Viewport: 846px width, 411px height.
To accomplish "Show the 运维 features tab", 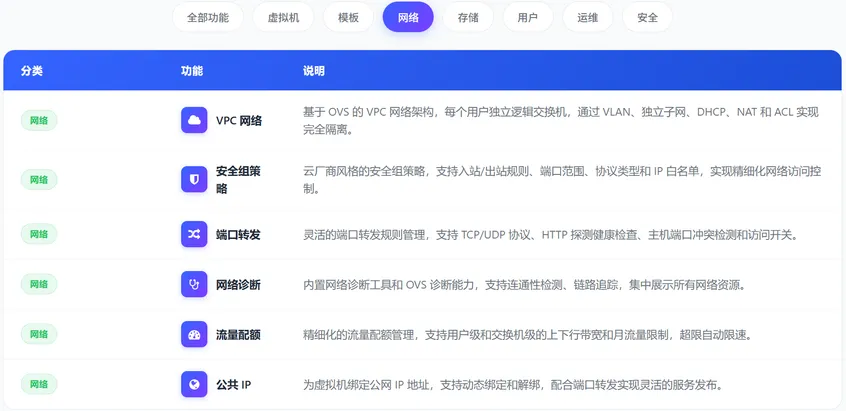I will (x=588, y=17).
